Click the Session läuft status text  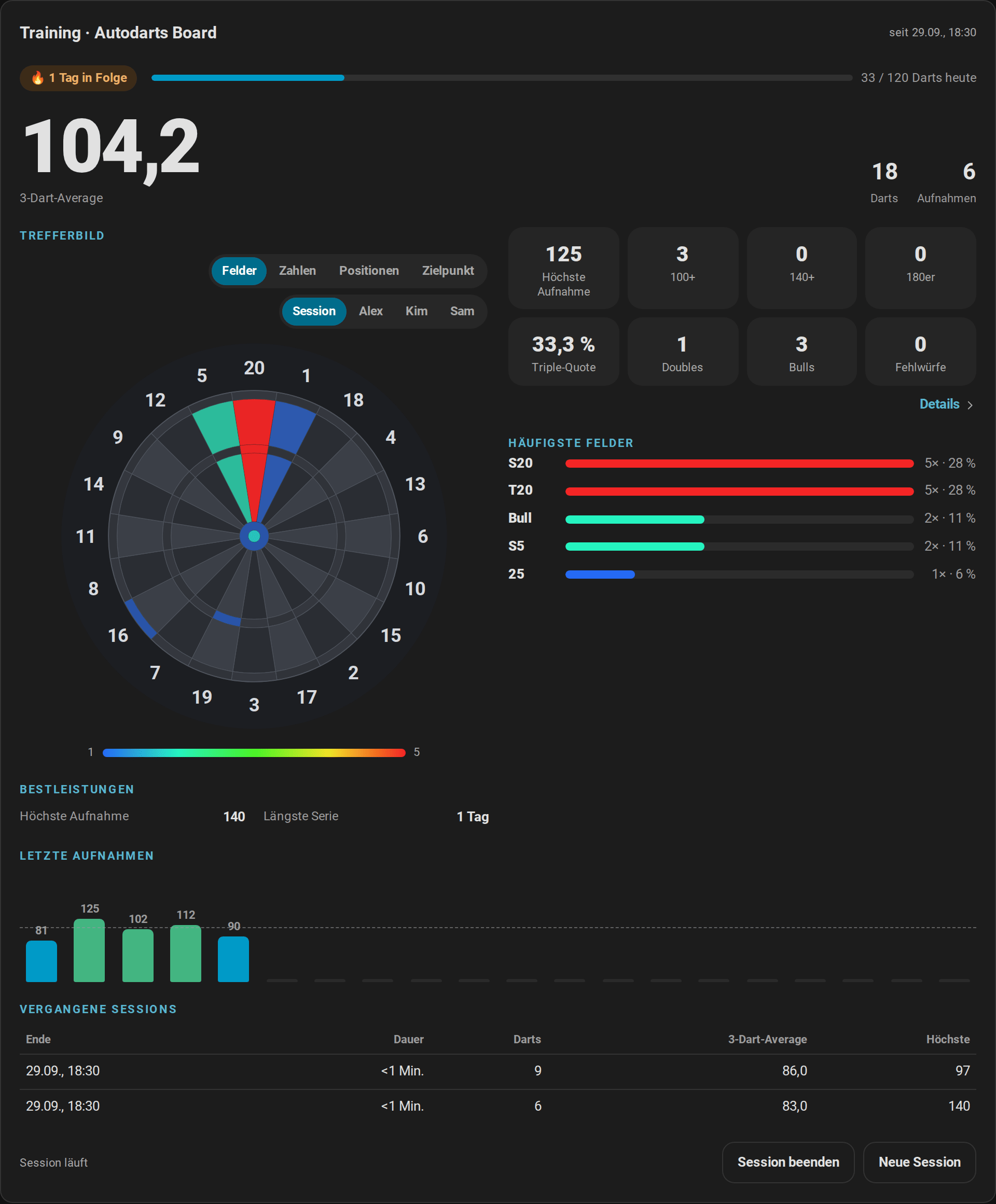(54, 1163)
